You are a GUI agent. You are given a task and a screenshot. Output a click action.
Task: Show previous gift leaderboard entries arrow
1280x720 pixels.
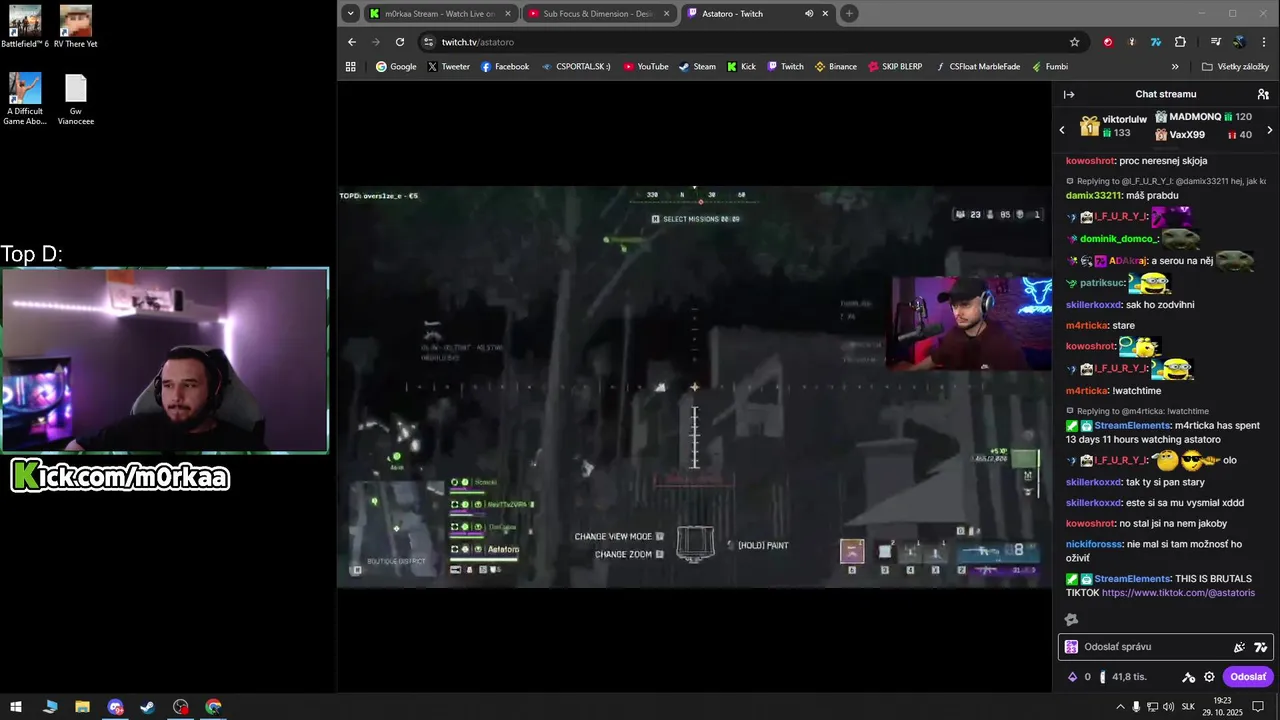[x=1062, y=130]
